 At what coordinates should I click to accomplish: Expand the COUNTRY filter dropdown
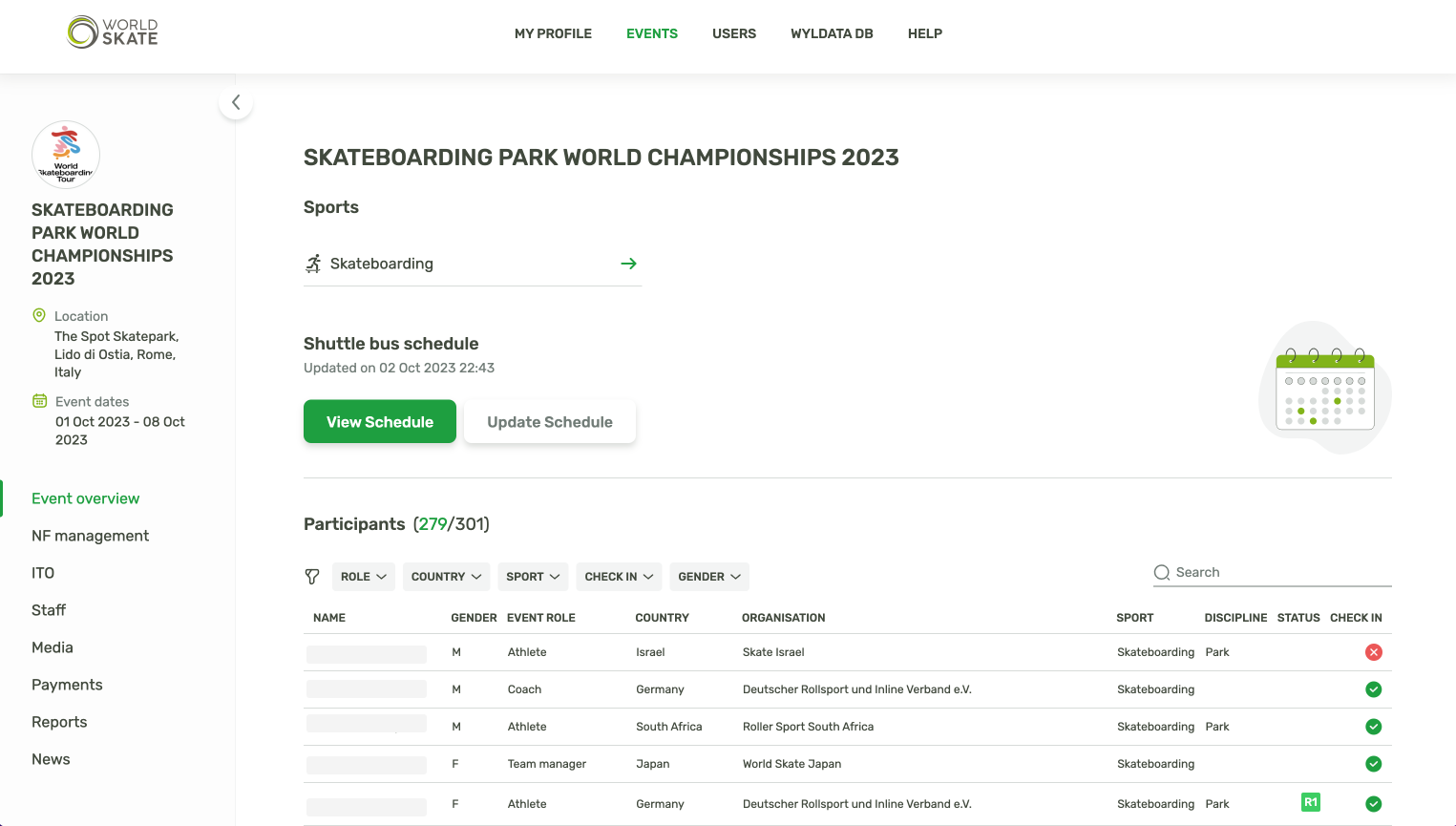447,577
